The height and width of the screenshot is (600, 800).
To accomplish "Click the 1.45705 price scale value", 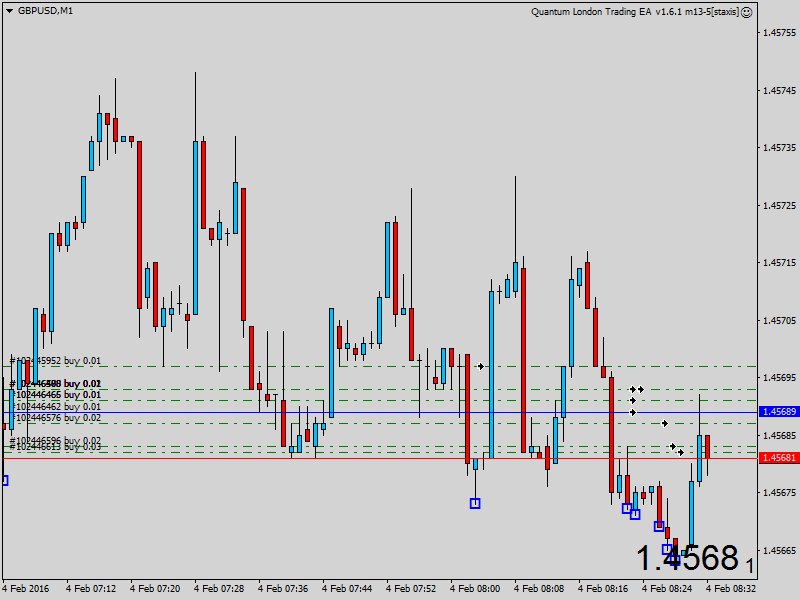I will 779,320.
